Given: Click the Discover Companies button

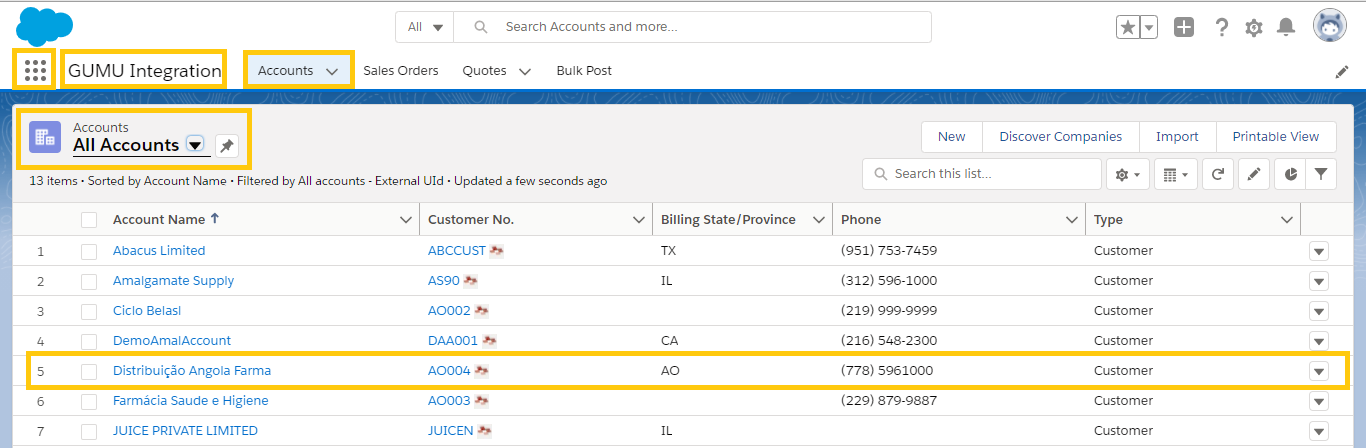Looking at the screenshot, I should [1061, 137].
